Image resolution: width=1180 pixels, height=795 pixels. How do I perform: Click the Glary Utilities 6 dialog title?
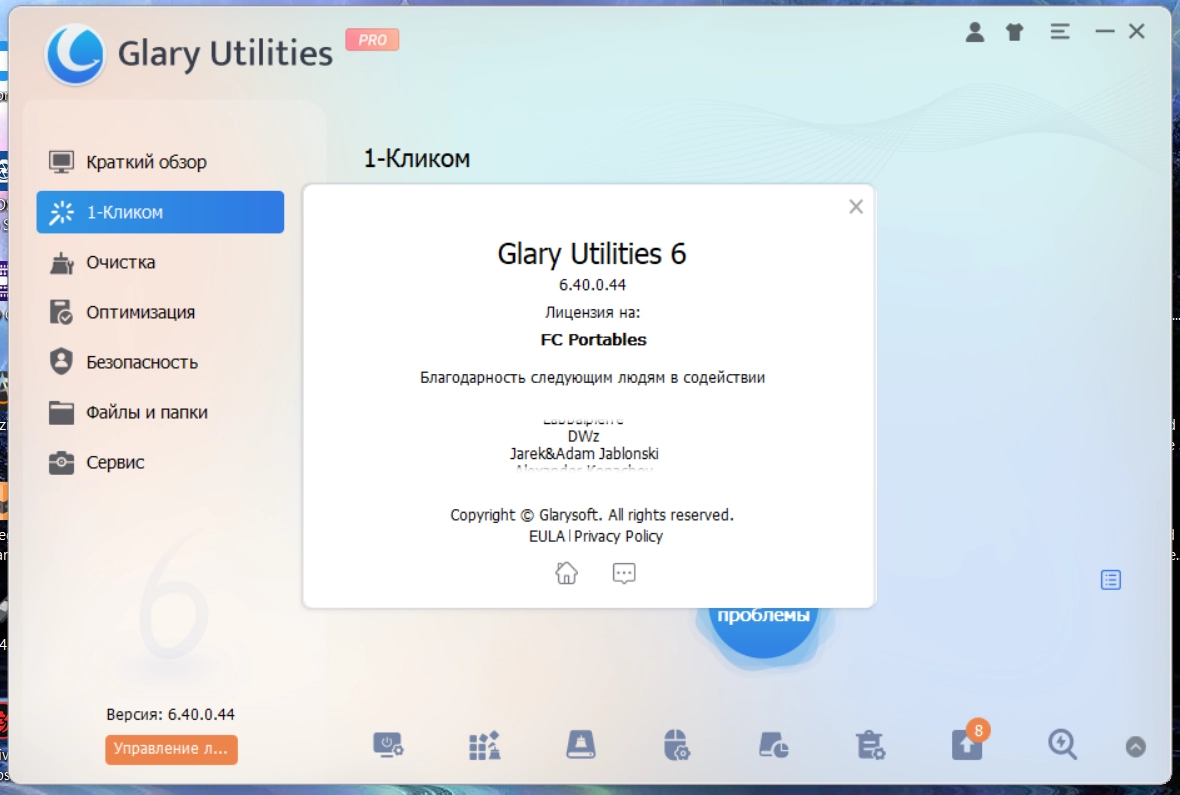tap(592, 254)
